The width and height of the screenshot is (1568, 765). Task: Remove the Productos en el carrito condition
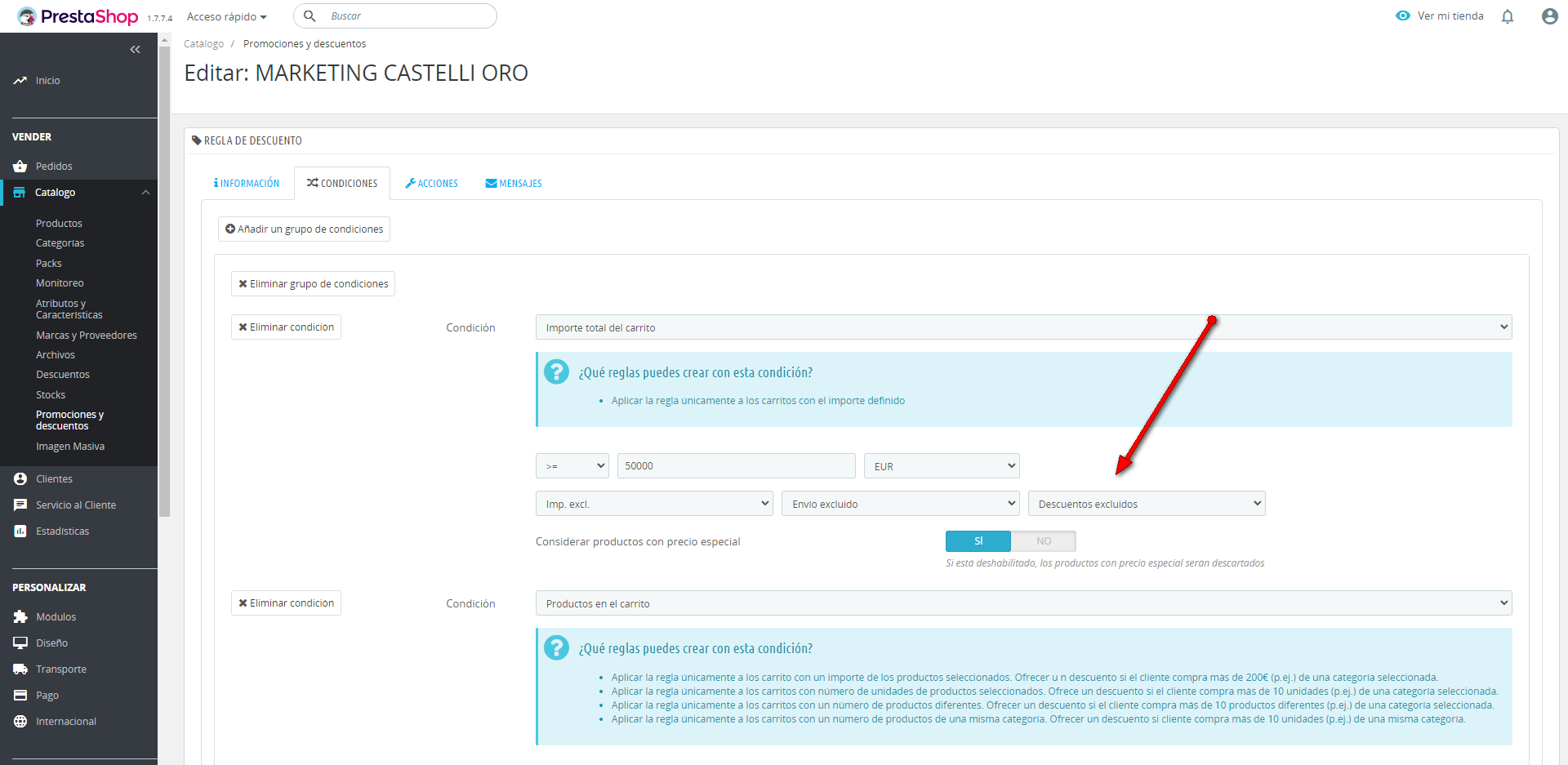tap(286, 603)
